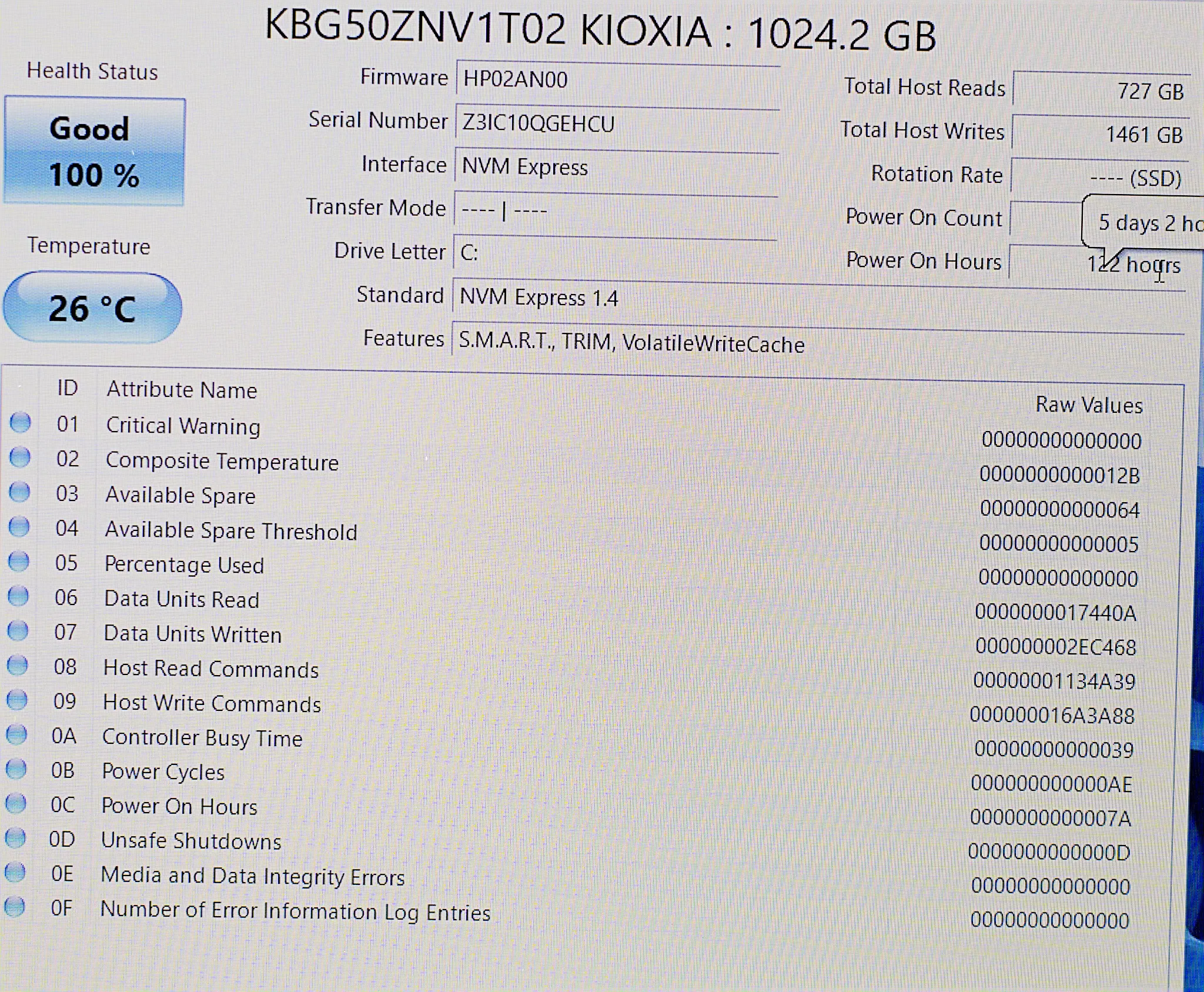Click the Raw Values column header
The width and height of the screenshot is (1204, 992).
tap(1089, 405)
